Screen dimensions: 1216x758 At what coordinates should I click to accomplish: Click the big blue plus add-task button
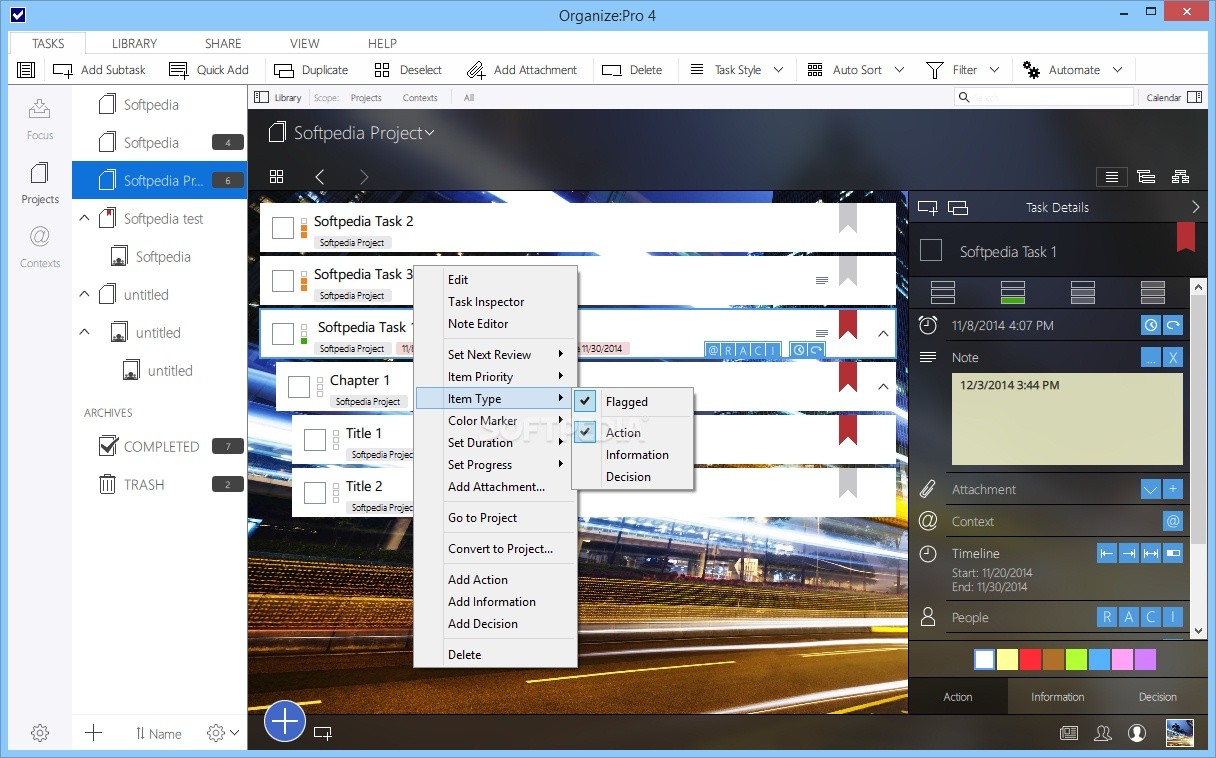point(285,720)
